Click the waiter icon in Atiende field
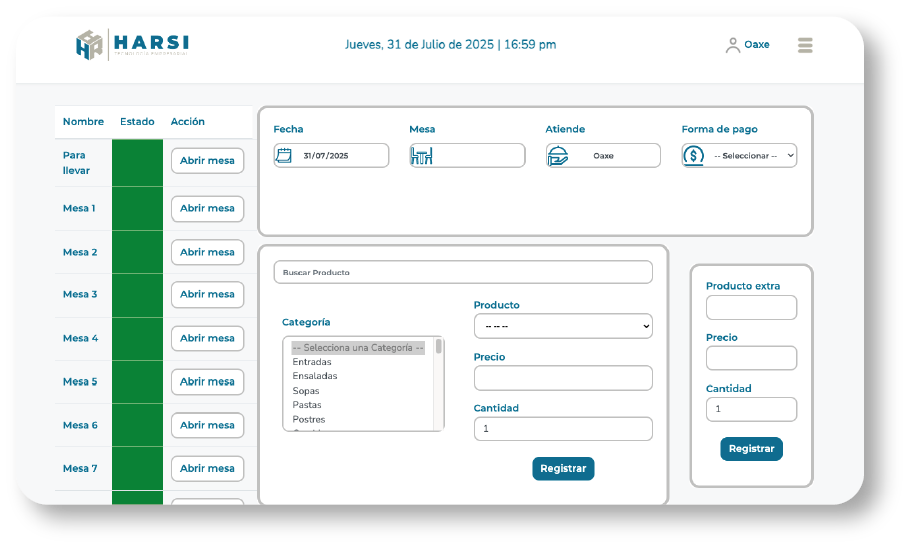Image resolution: width=909 pixels, height=550 pixels. pyautogui.click(x=558, y=155)
